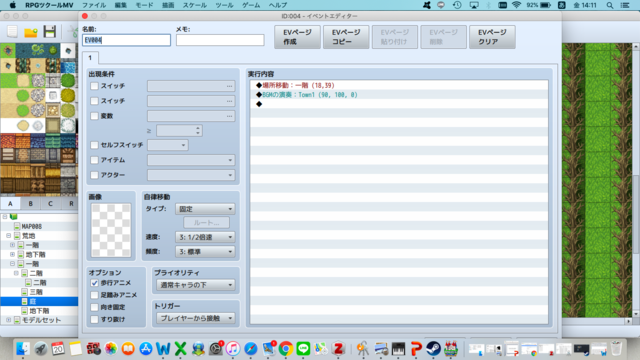This screenshot has width=640, height=360.
Task: Open the ツール menu
Action: pos(224,5)
